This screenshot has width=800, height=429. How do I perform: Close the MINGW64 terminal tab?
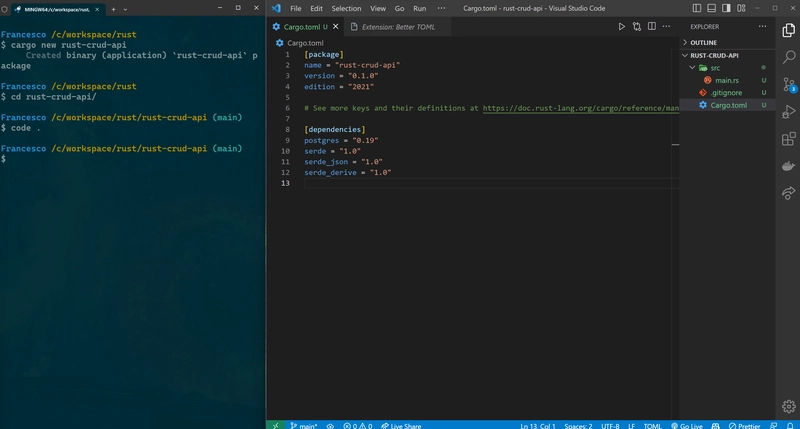pos(97,9)
